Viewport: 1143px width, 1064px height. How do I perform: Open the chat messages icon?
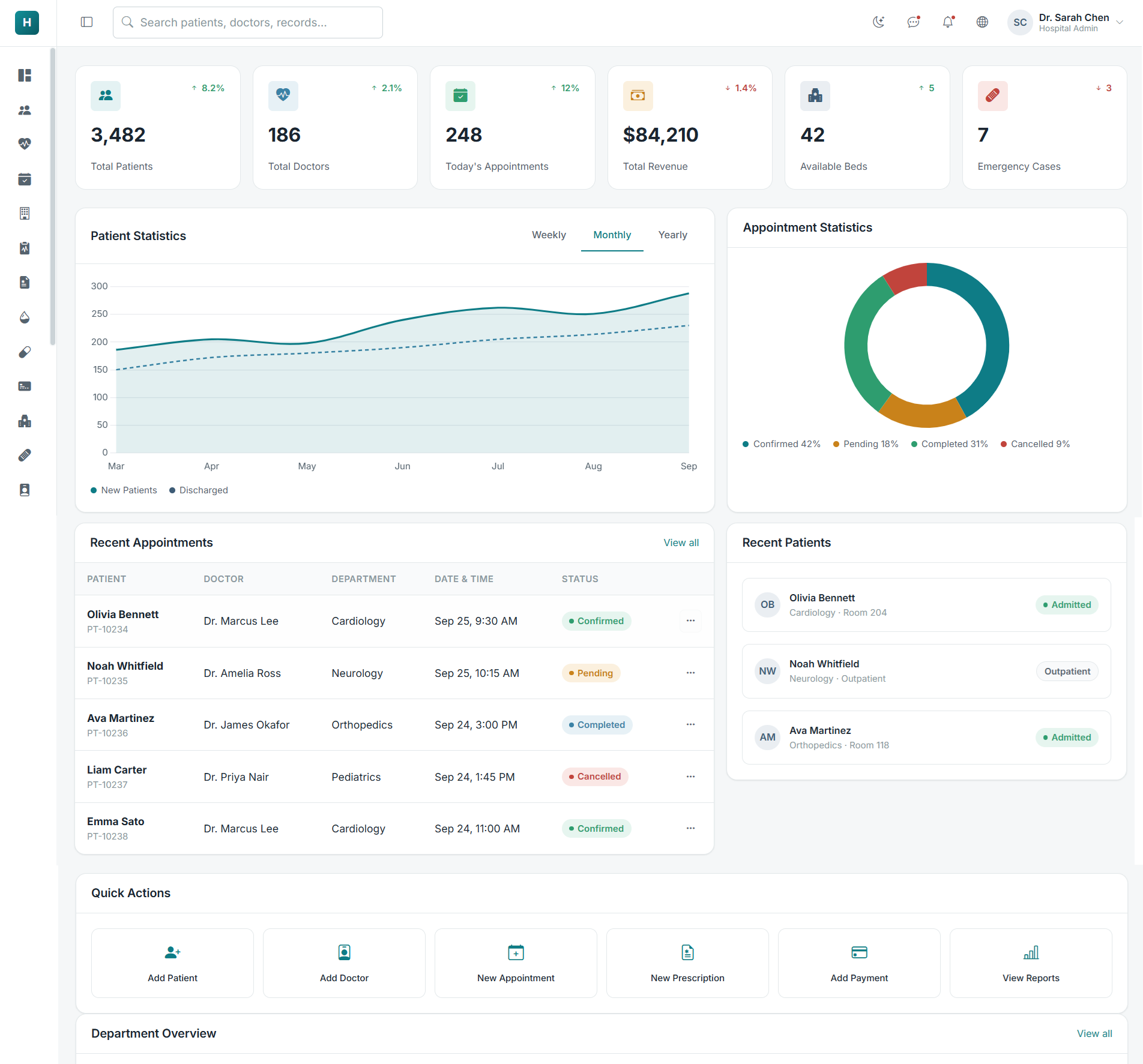click(x=914, y=22)
